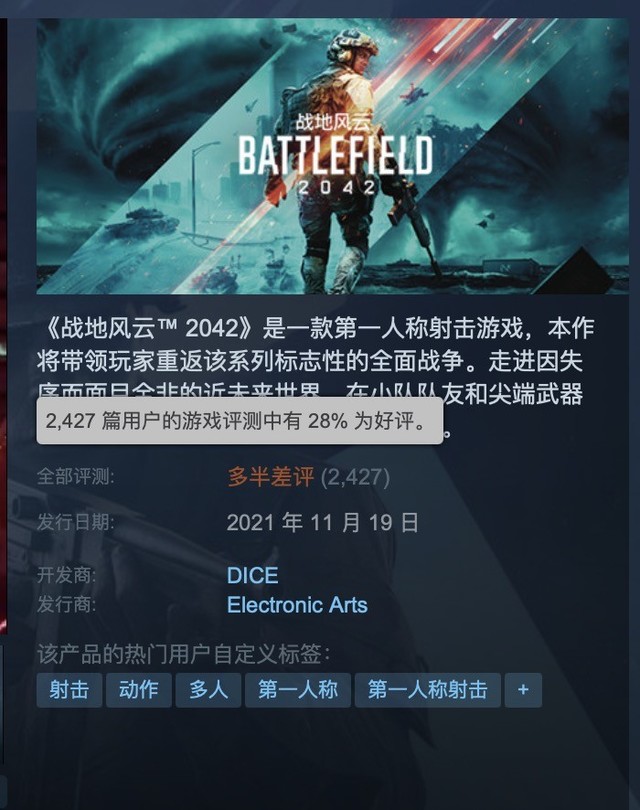Click the release date 2021 年 11 月 19 日
Viewport: 640px width, 810px height.
coord(322,523)
